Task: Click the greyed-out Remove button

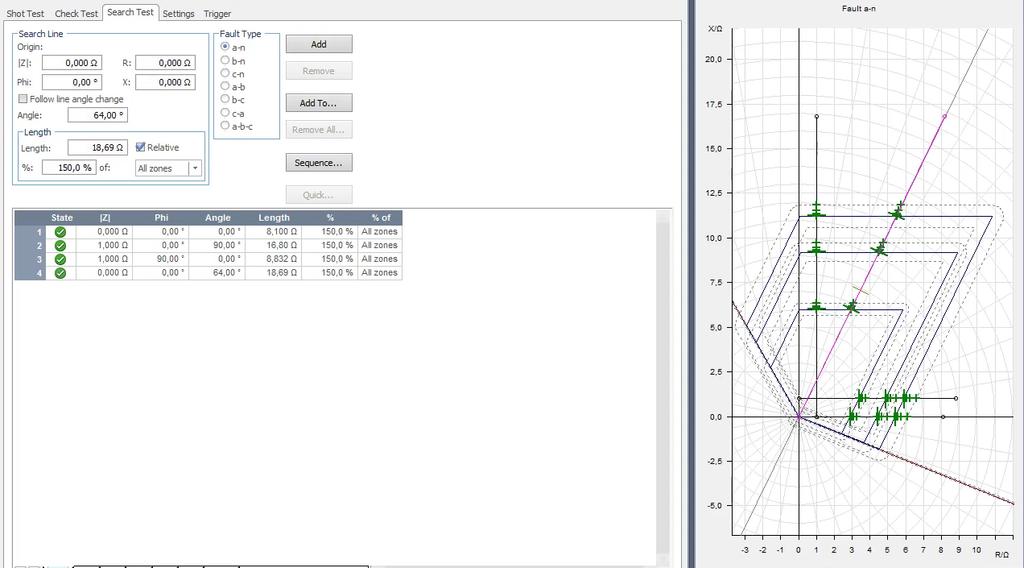Action: [x=319, y=71]
